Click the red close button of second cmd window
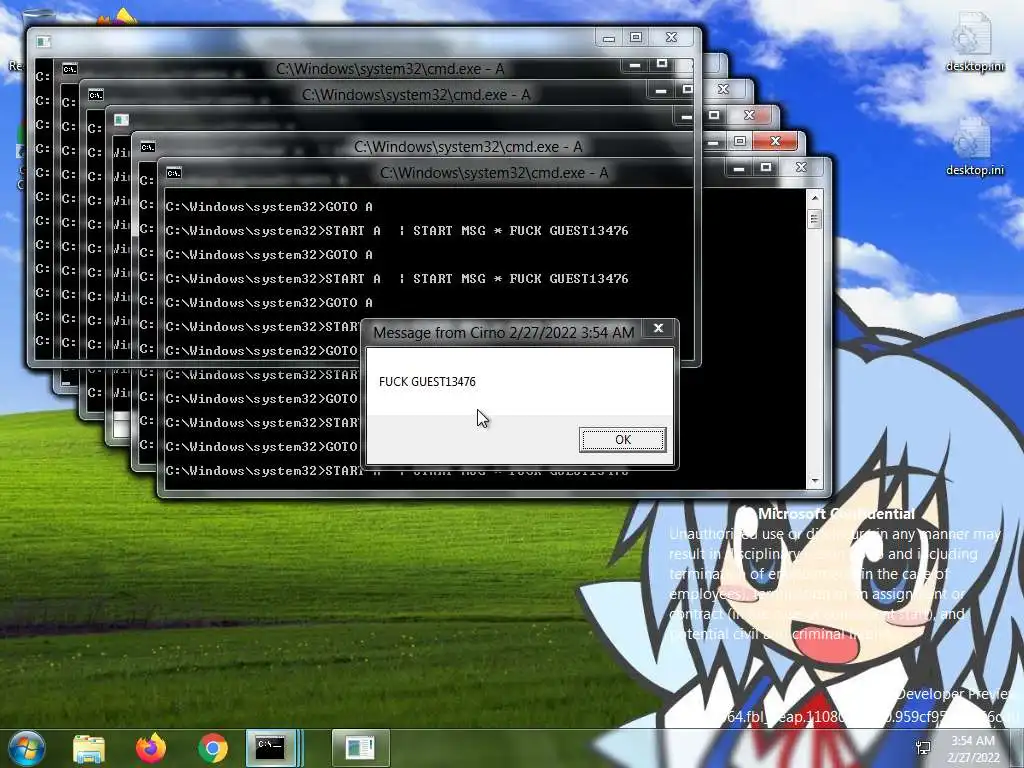The image size is (1024, 768). pos(775,141)
